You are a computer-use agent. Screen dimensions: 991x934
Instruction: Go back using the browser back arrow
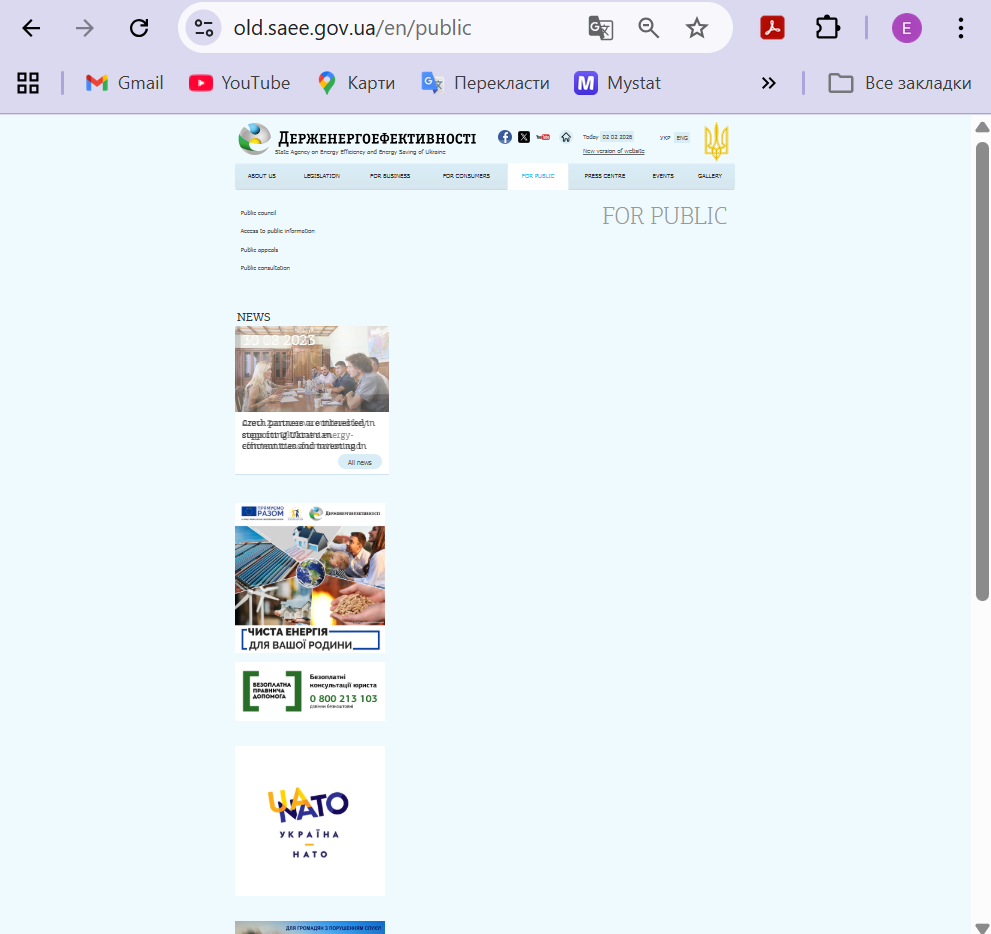pyautogui.click(x=30, y=28)
